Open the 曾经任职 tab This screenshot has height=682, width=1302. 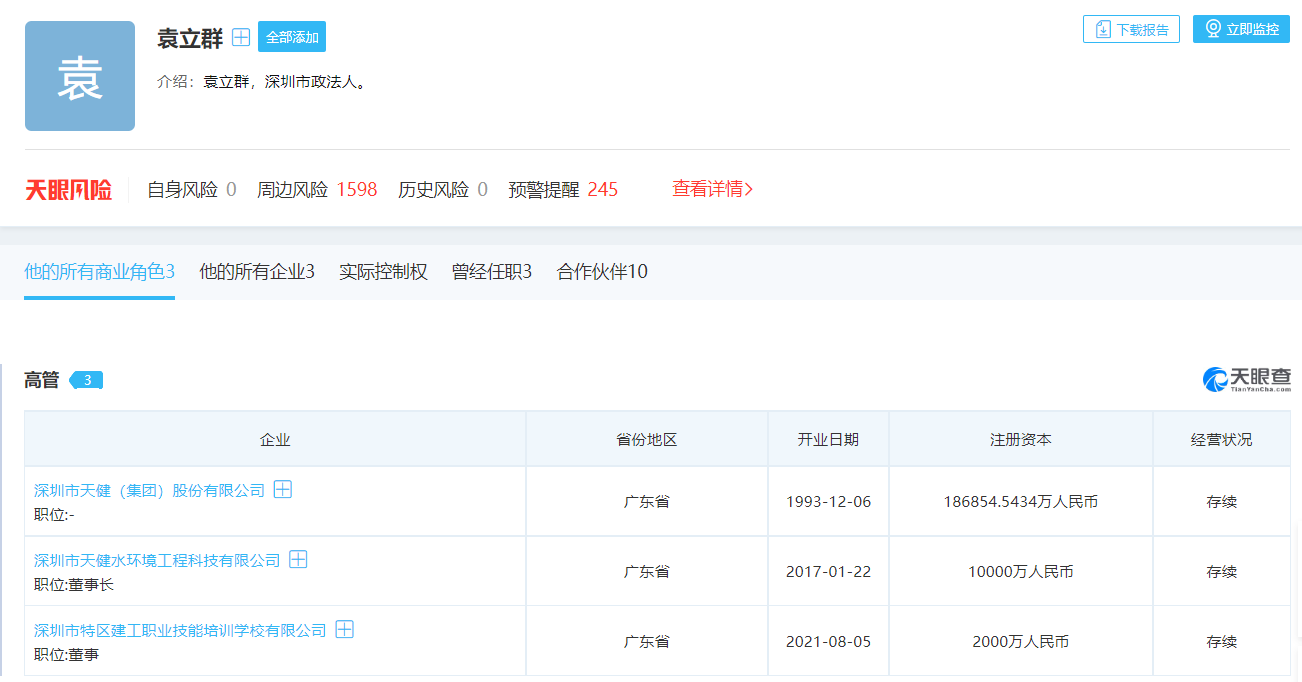[x=491, y=272]
